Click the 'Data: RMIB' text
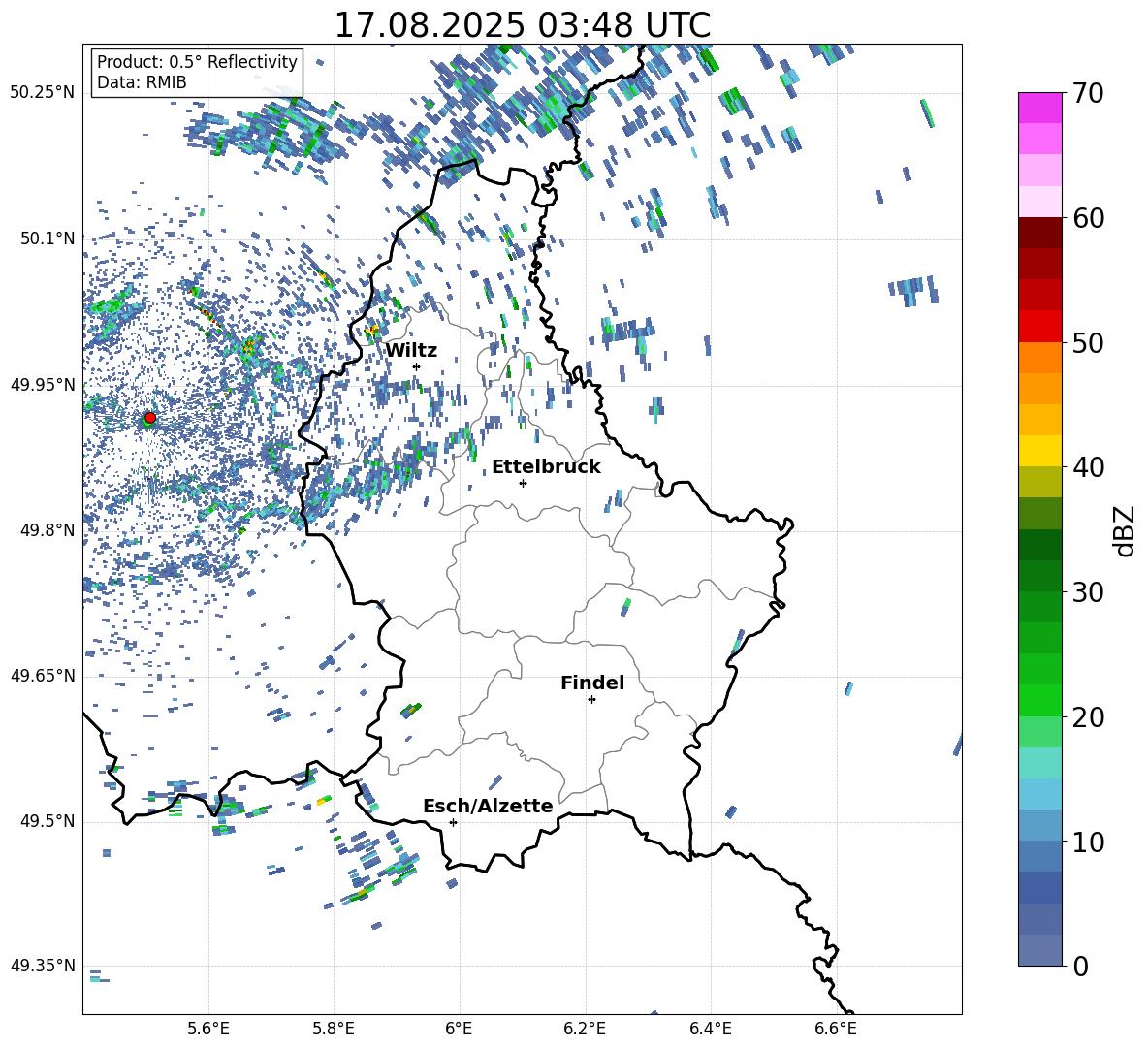Viewport: 1148px width, 1048px height. click(142, 82)
